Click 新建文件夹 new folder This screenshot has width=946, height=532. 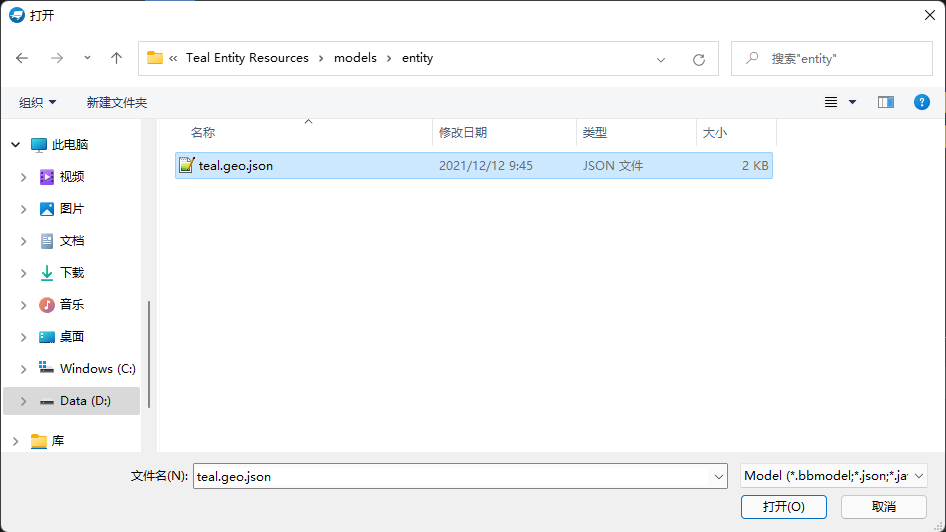coord(116,103)
